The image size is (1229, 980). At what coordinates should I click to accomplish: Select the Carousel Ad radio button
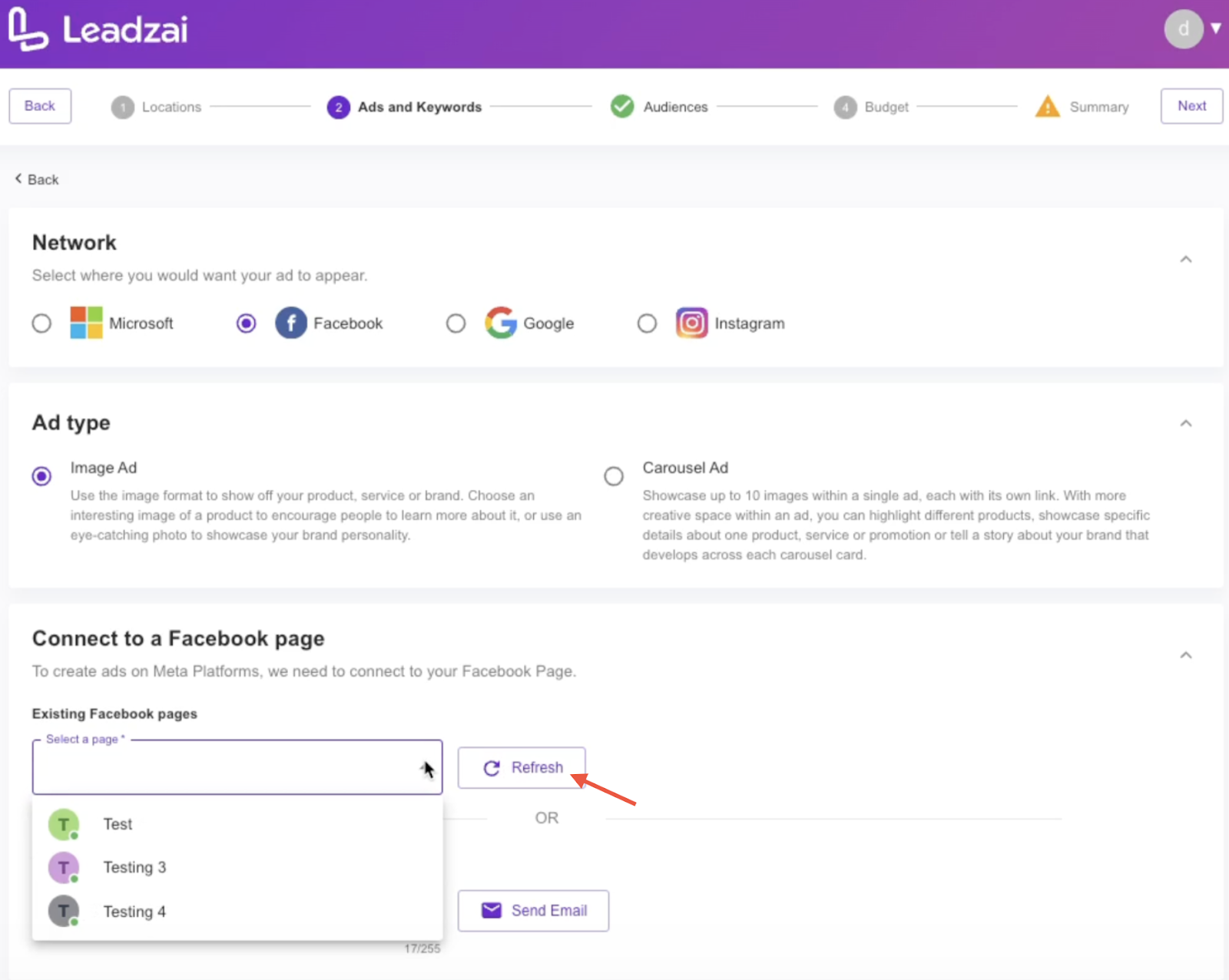614,476
